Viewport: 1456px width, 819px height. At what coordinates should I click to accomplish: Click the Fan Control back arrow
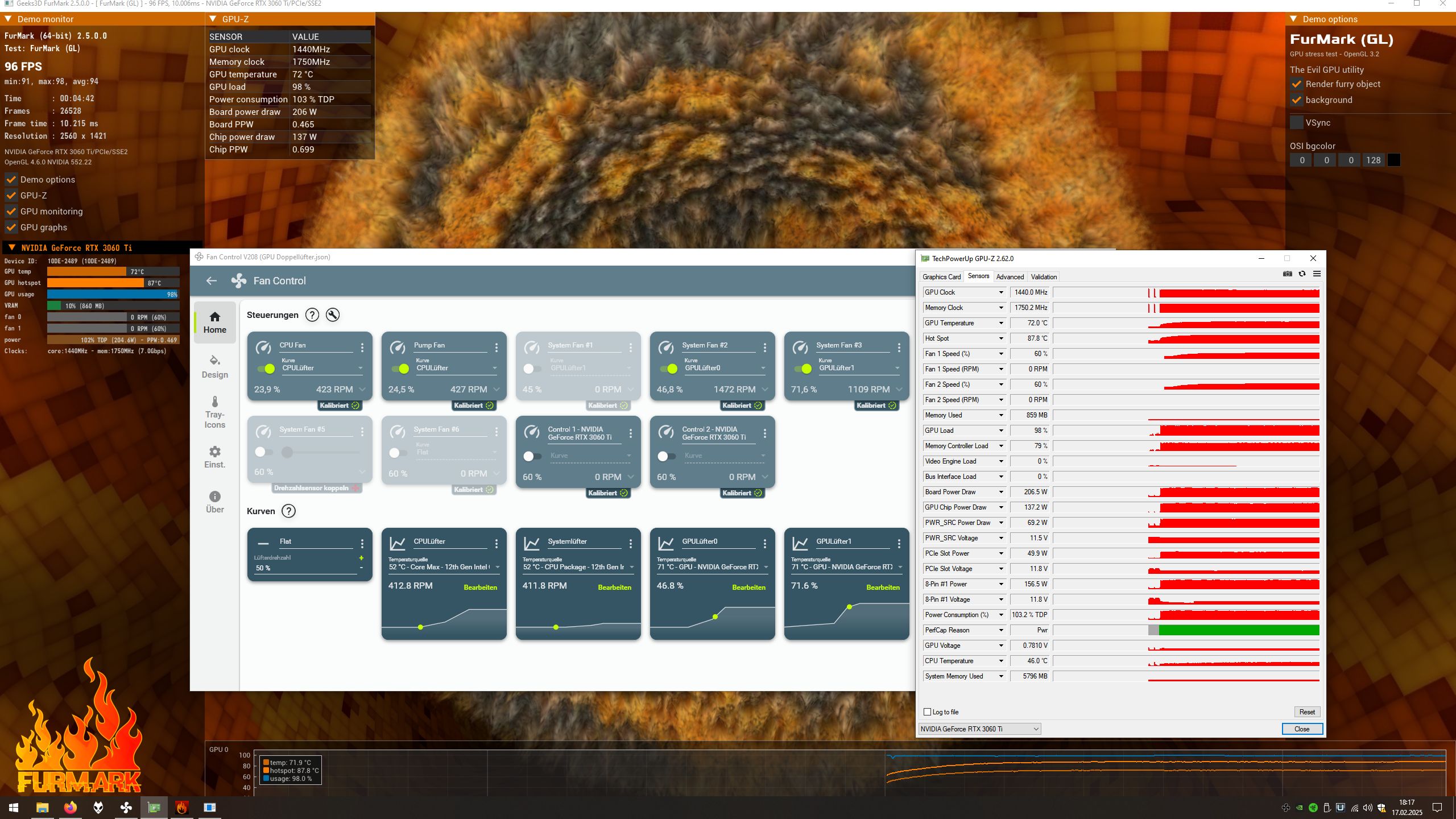coord(212,280)
